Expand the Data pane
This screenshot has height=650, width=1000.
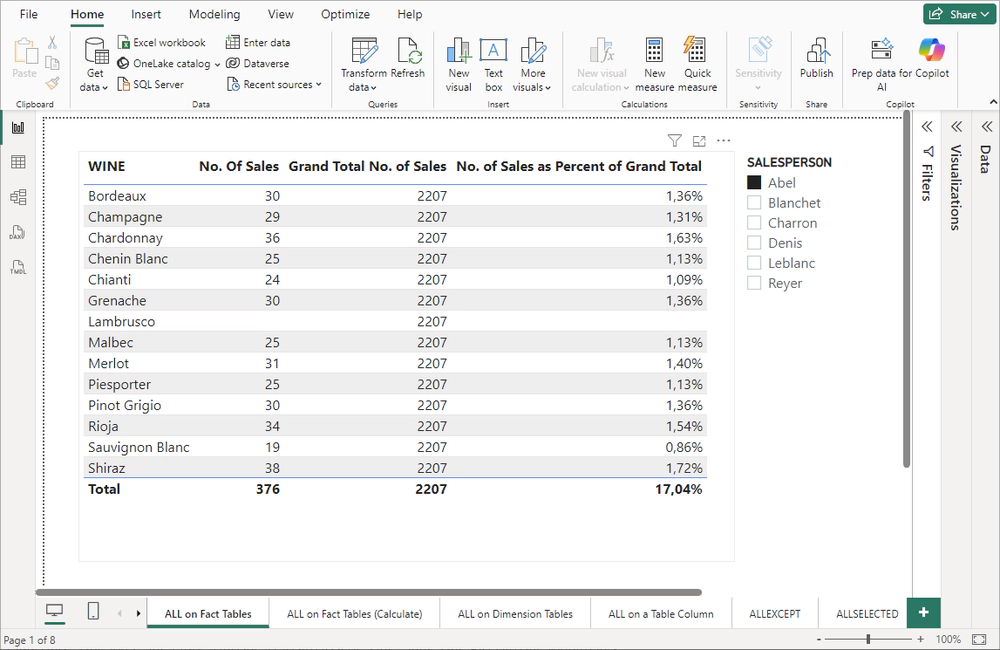click(987, 126)
